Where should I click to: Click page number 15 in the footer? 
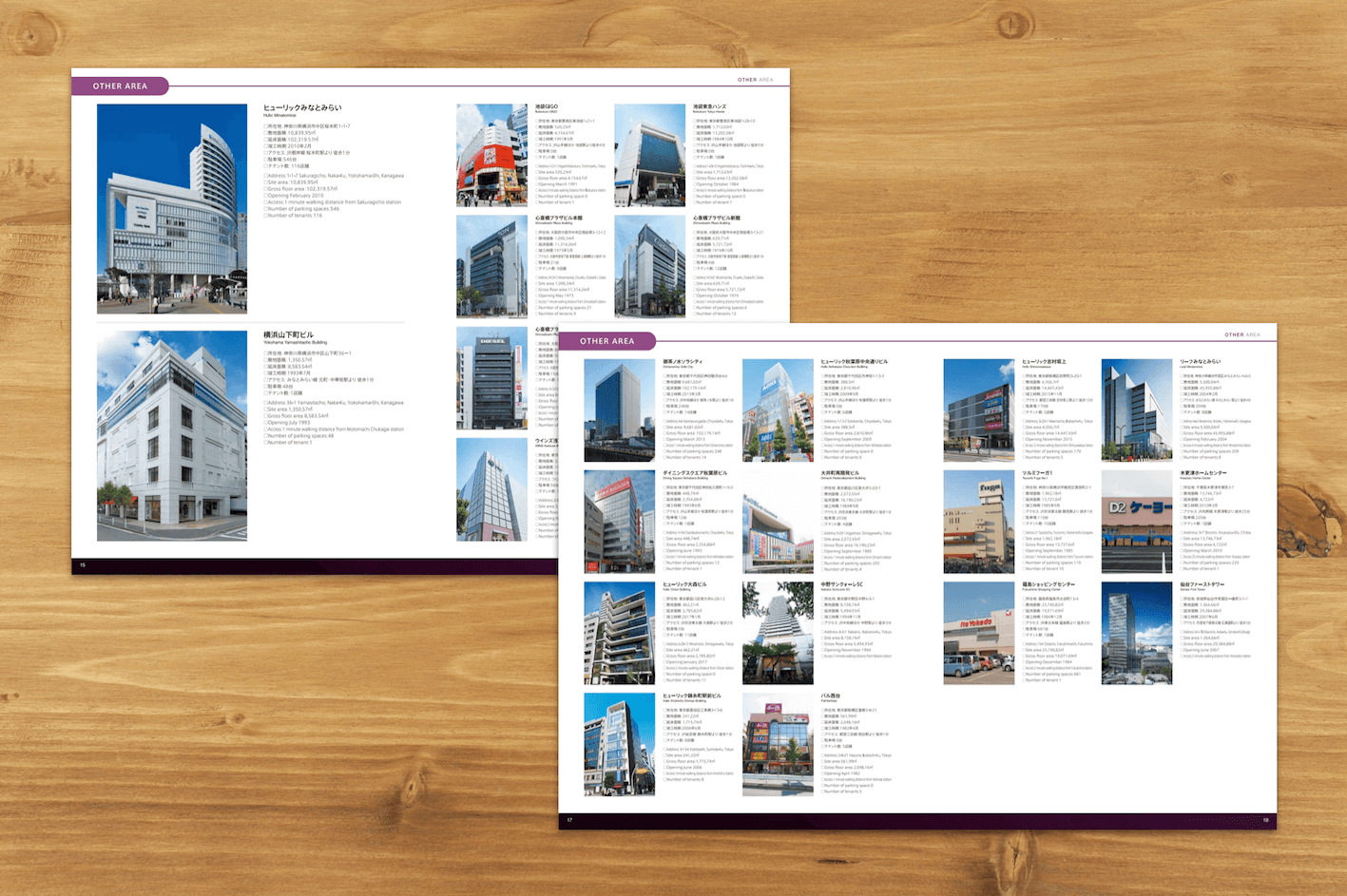pos(83,565)
